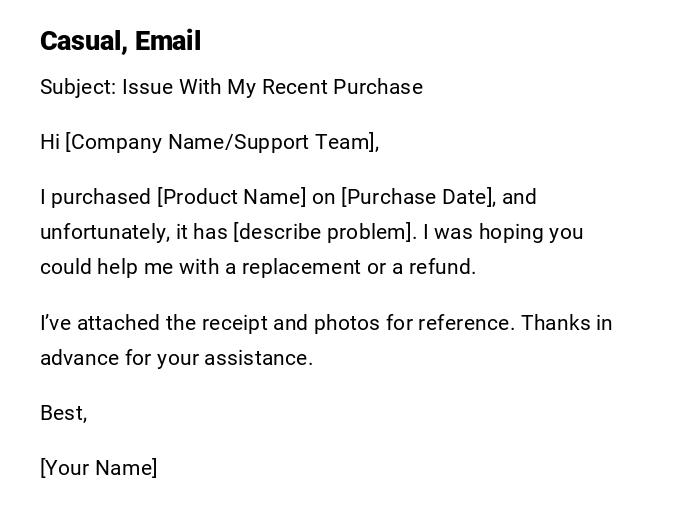Click the "Hi" greeting word
This screenshot has height=530, width=700.
pyautogui.click(x=50, y=142)
